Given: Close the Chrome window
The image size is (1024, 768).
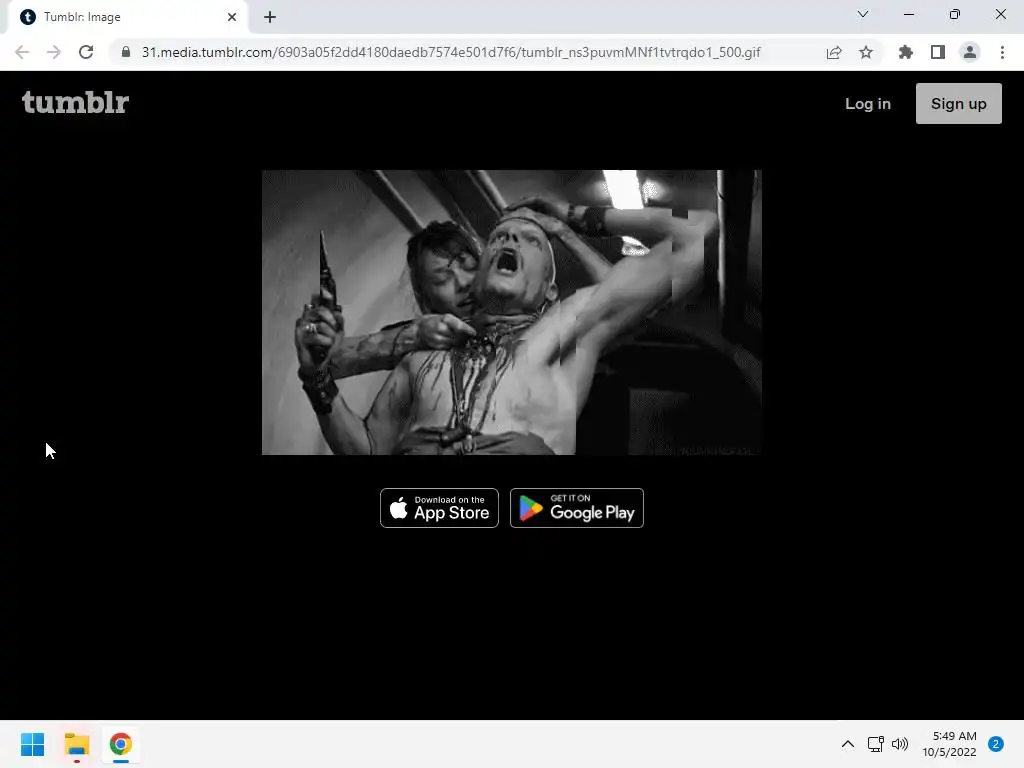Looking at the screenshot, I should pos(1000,14).
